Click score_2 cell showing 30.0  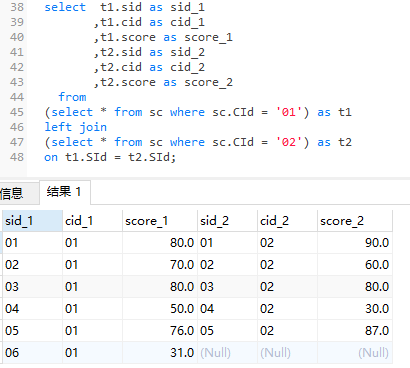(x=355, y=309)
